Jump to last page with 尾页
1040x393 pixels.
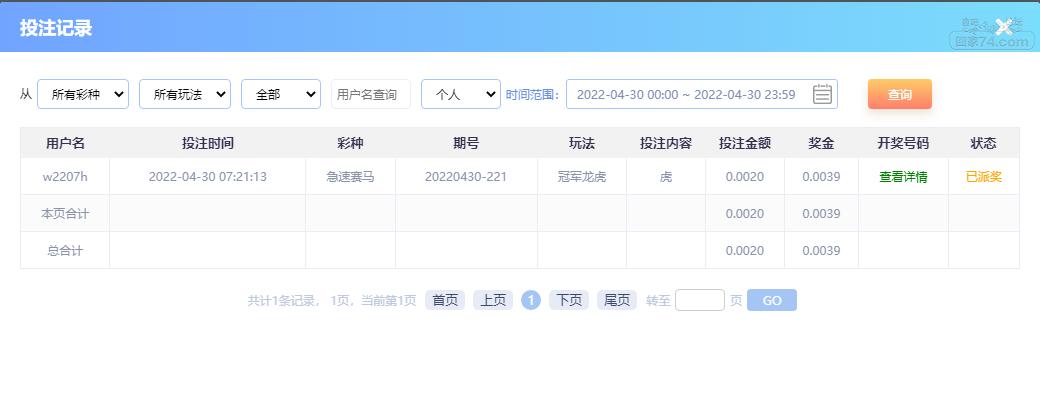tap(617, 300)
